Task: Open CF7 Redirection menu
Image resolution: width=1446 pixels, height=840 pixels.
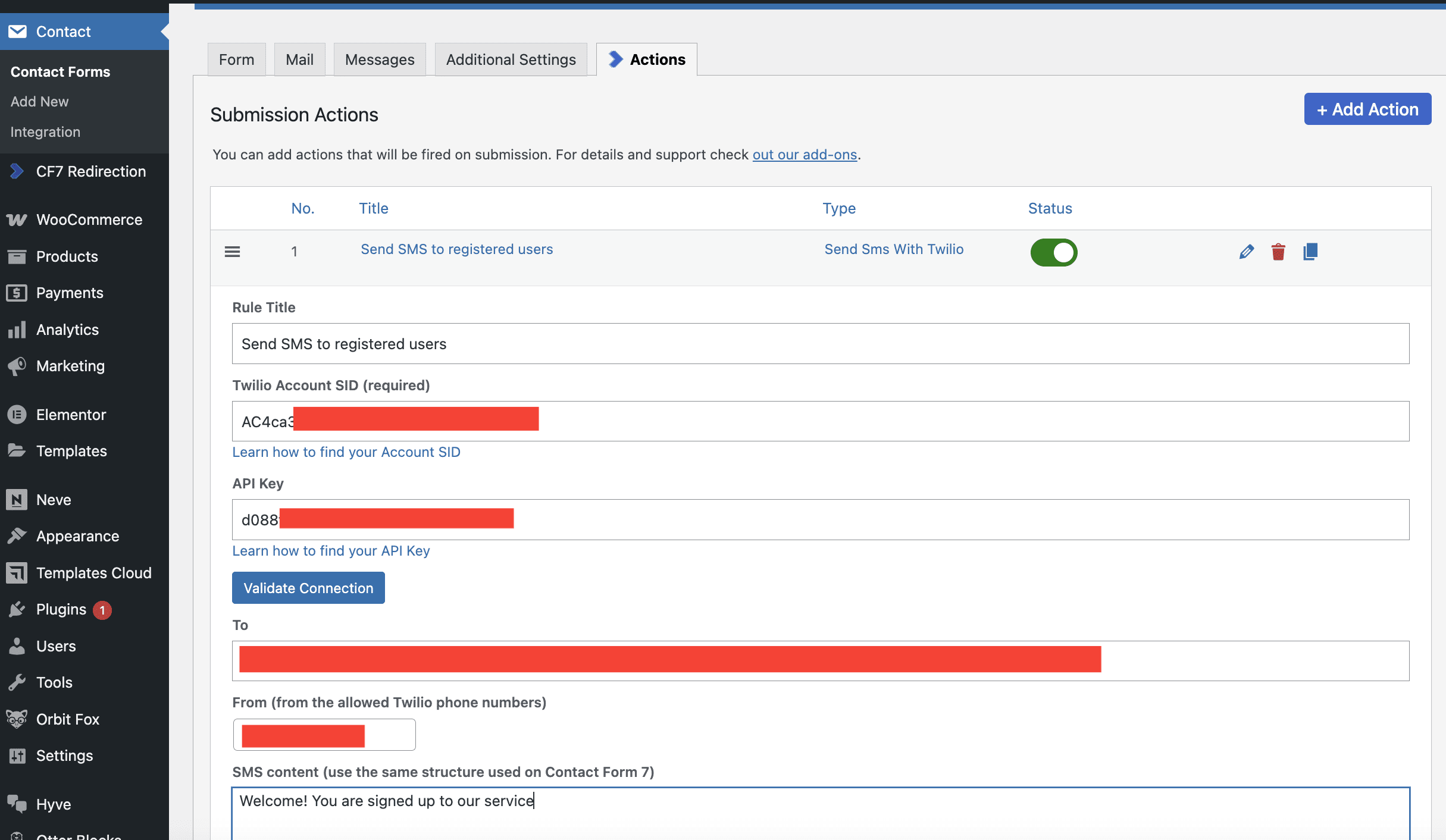Action: click(x=90, y=171)
